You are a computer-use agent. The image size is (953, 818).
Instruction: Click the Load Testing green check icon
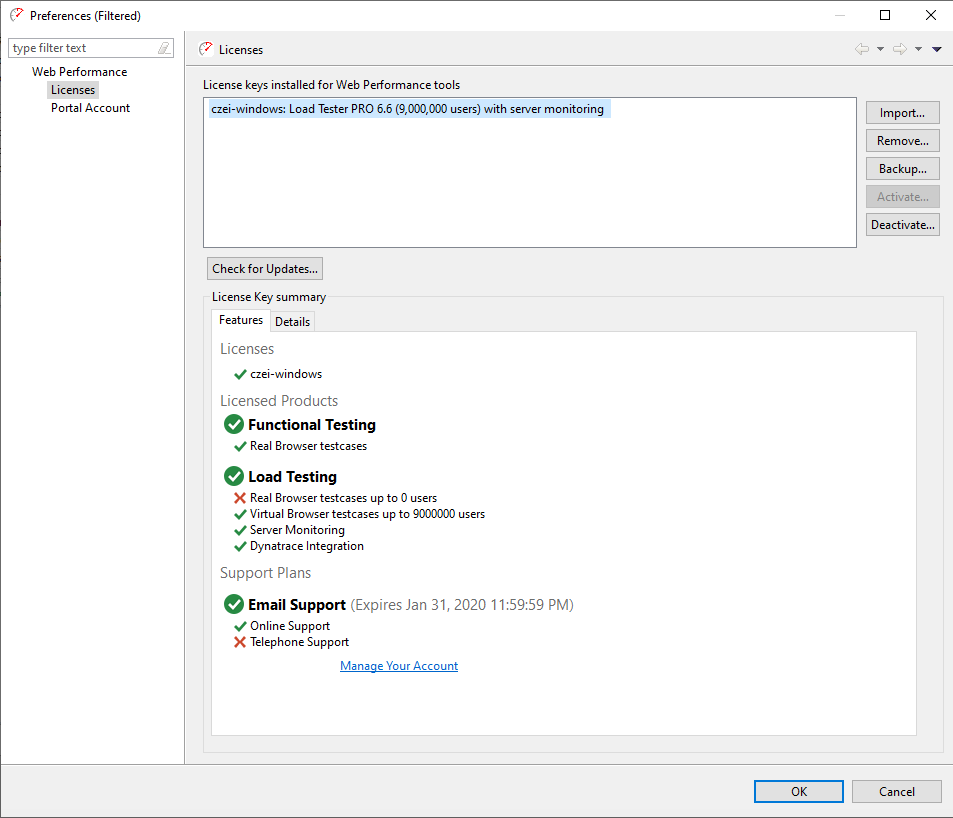[234, 476]
